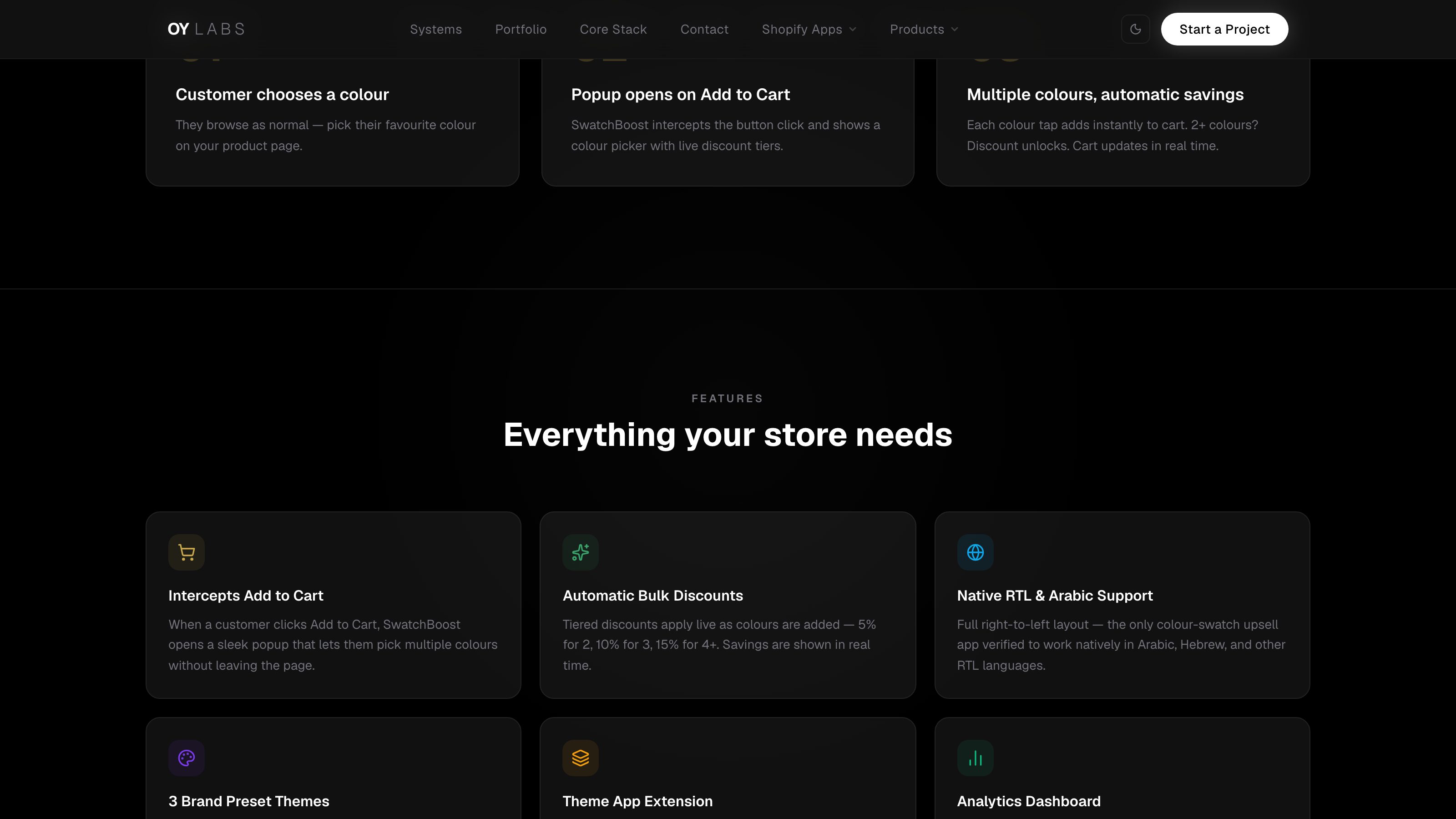Viewport: 1456px width, 819px height.
Task: Expand the Products dropdown menu
Action: (x=924, y=30)
